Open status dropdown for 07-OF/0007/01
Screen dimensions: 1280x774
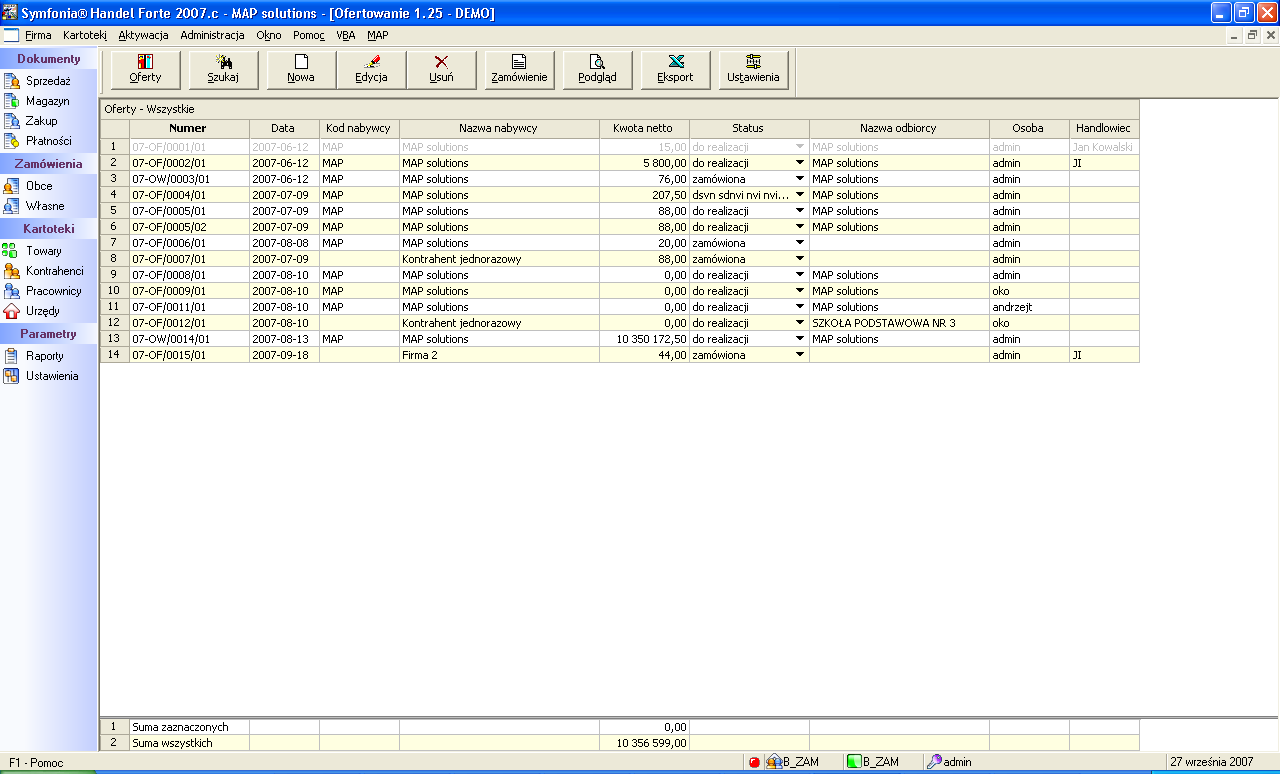[800, 259]
